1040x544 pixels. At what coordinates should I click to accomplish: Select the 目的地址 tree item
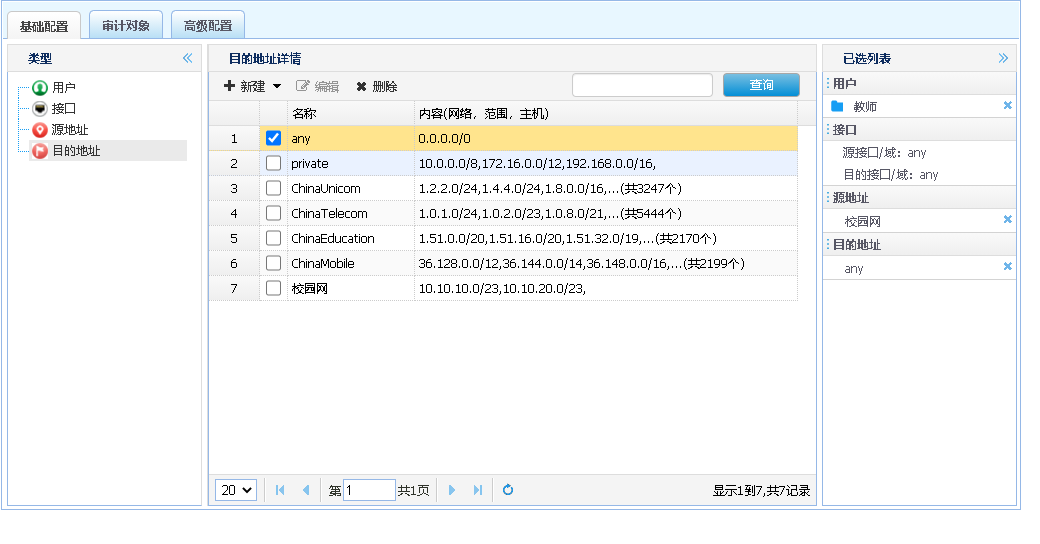[76, 151]
